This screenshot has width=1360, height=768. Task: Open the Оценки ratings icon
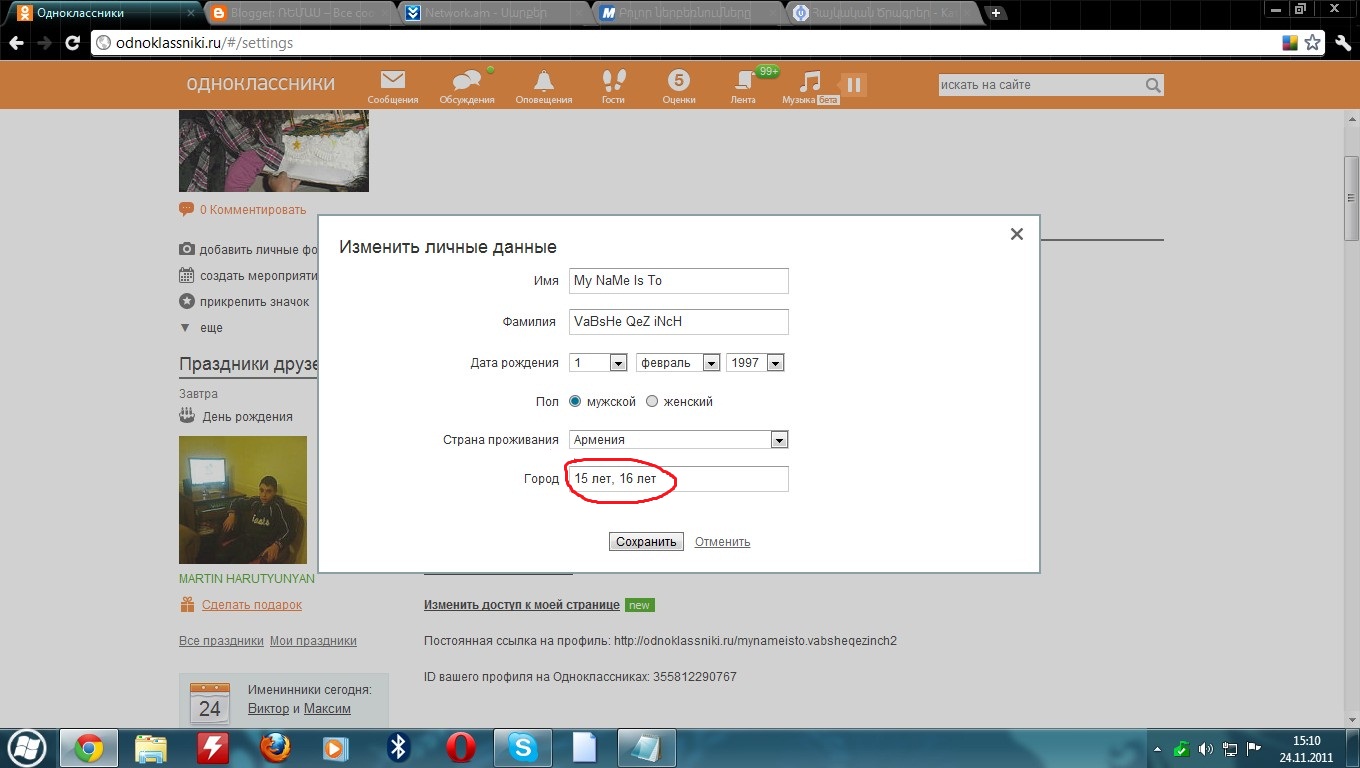[678, 87]
